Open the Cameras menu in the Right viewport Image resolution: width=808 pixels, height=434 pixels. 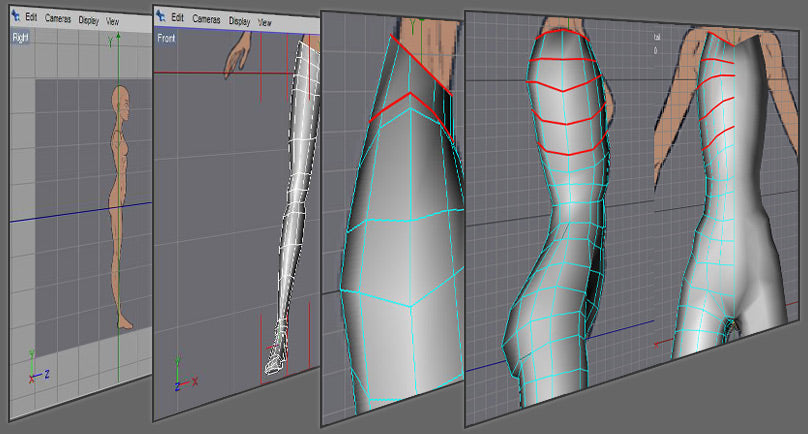58,19
